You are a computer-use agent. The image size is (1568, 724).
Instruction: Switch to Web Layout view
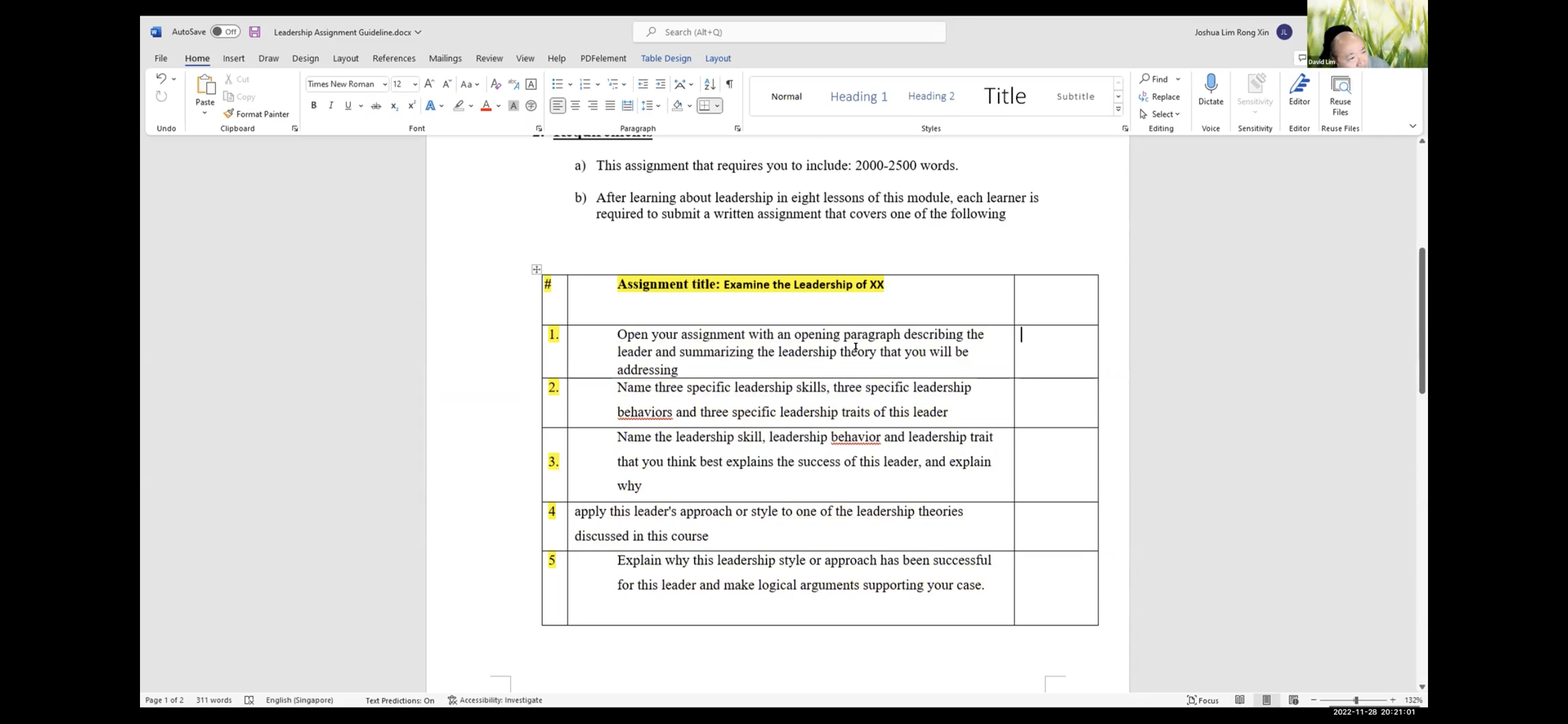pyautogui.click(x=1293, y=700)
